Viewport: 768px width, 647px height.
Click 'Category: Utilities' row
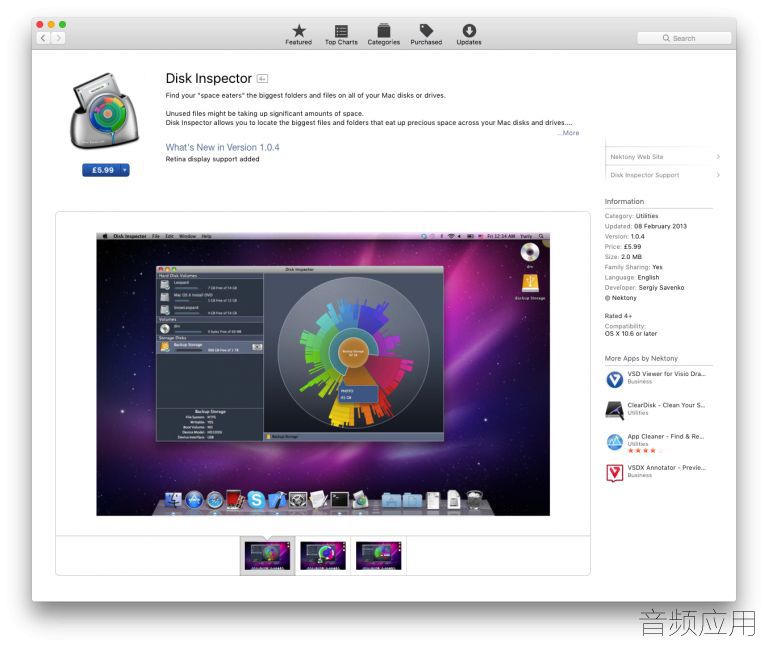coord(631,216)
